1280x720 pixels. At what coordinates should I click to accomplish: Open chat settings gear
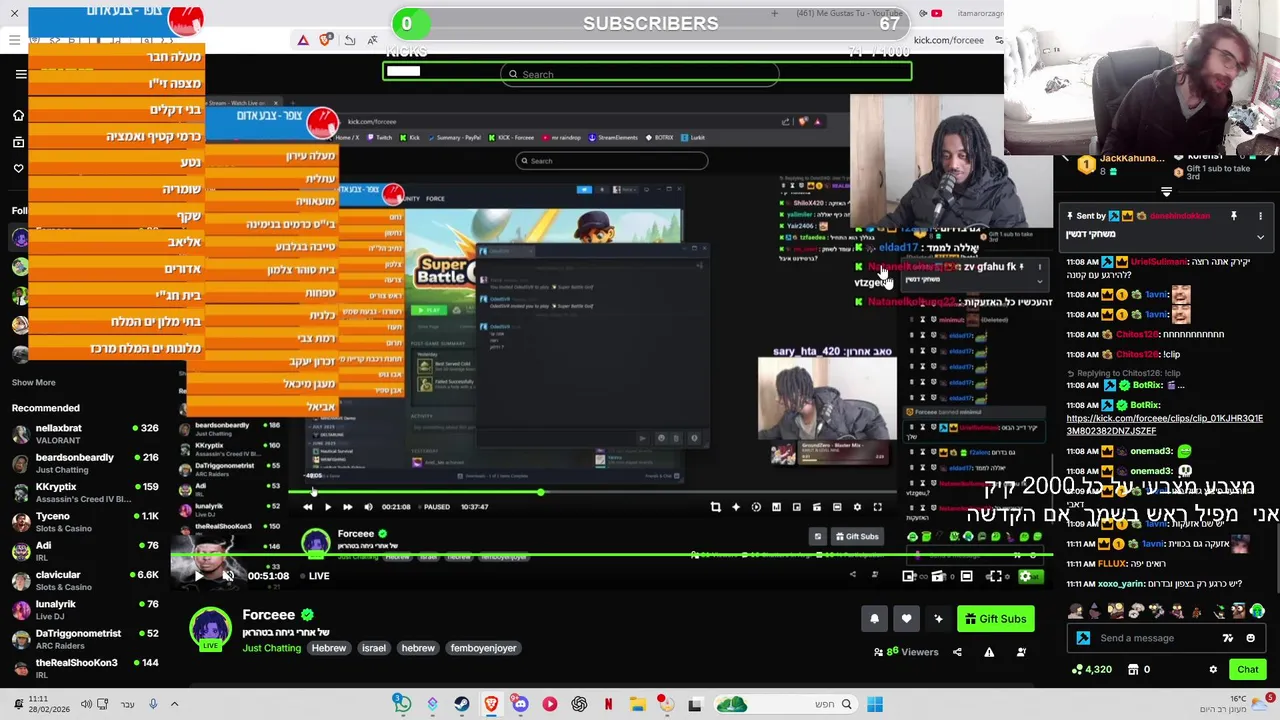[1213, 670]
